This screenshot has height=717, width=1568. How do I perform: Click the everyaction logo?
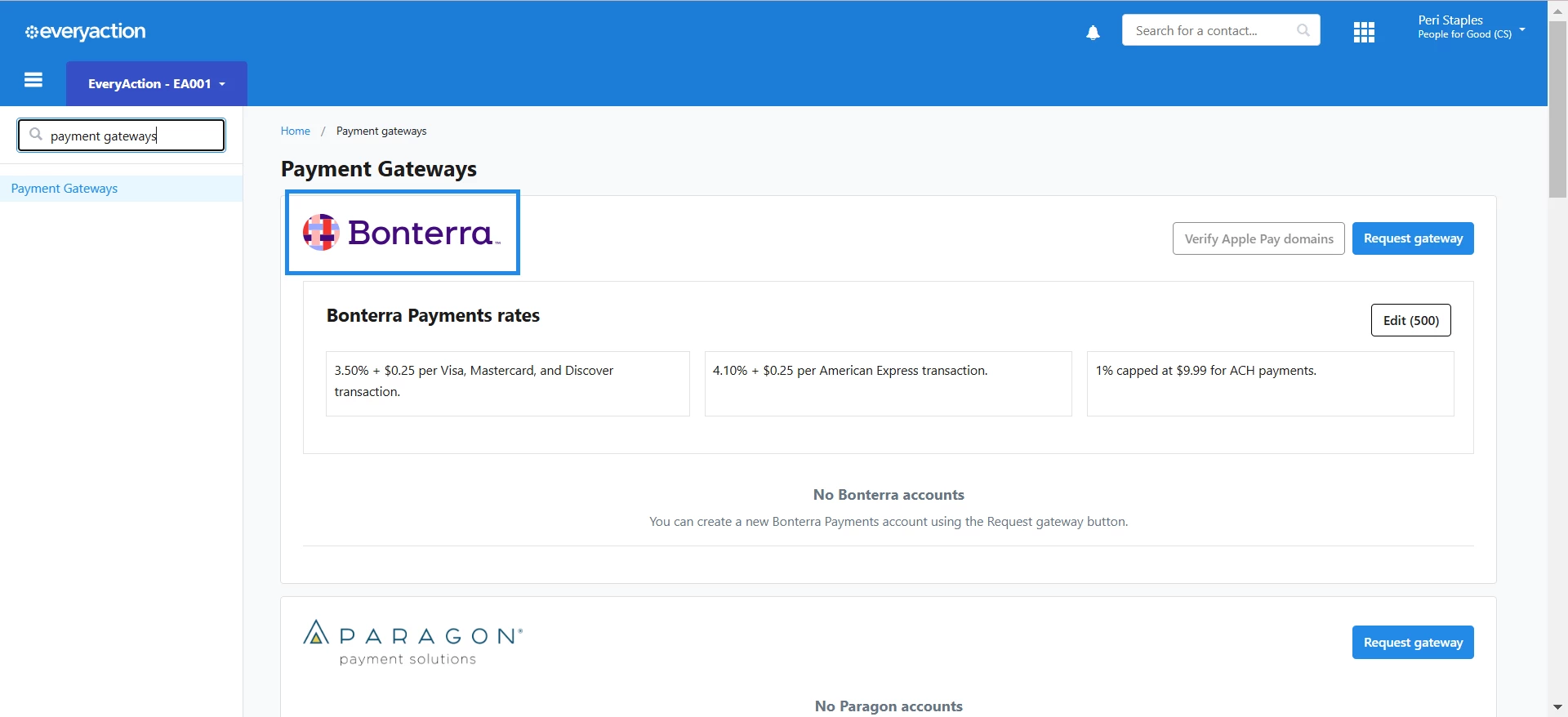(85, 32)
